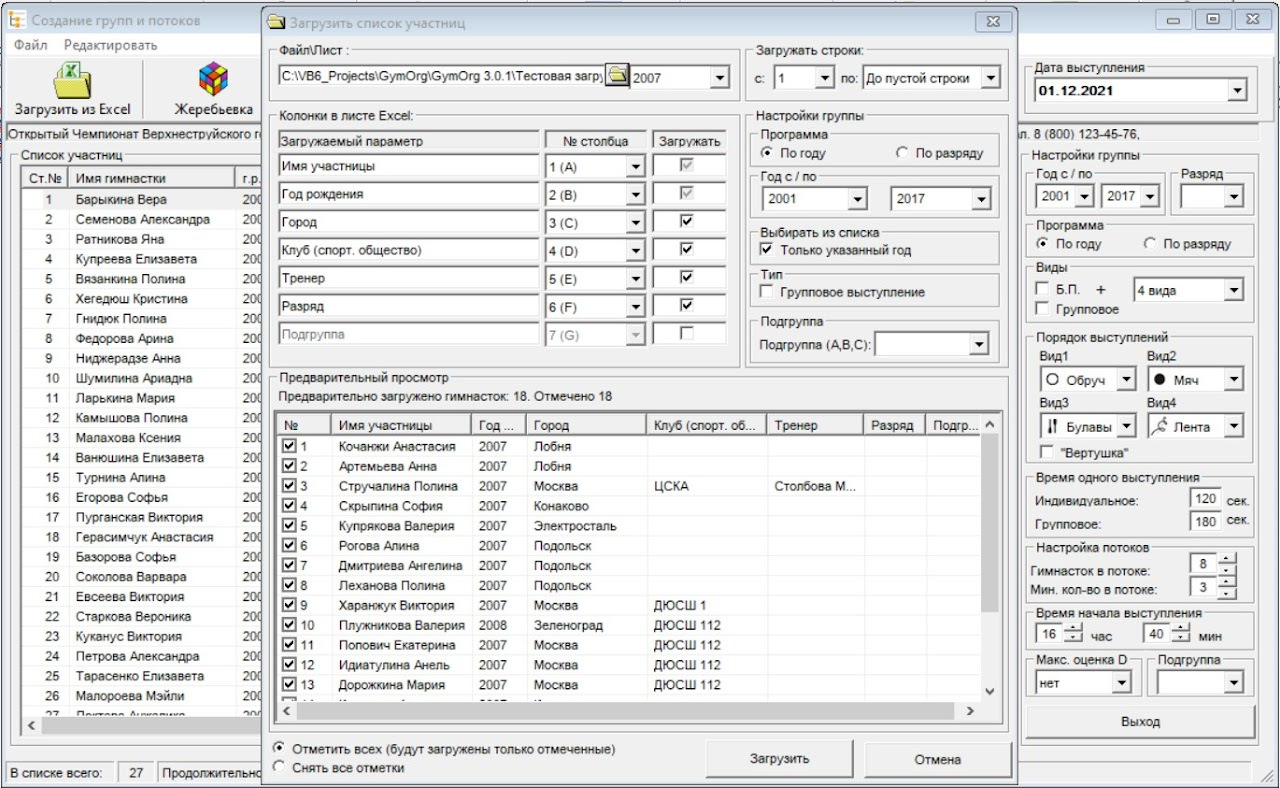Open the До пустой строки dropdown

989,78
